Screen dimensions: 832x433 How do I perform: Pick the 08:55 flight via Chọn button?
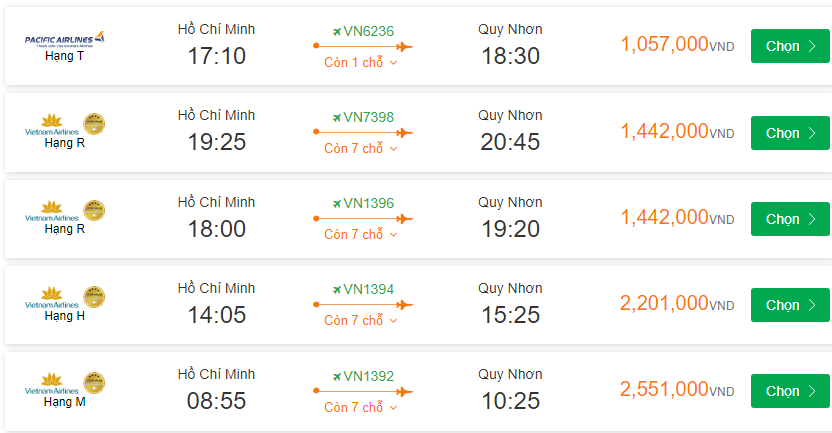[790, 391]
